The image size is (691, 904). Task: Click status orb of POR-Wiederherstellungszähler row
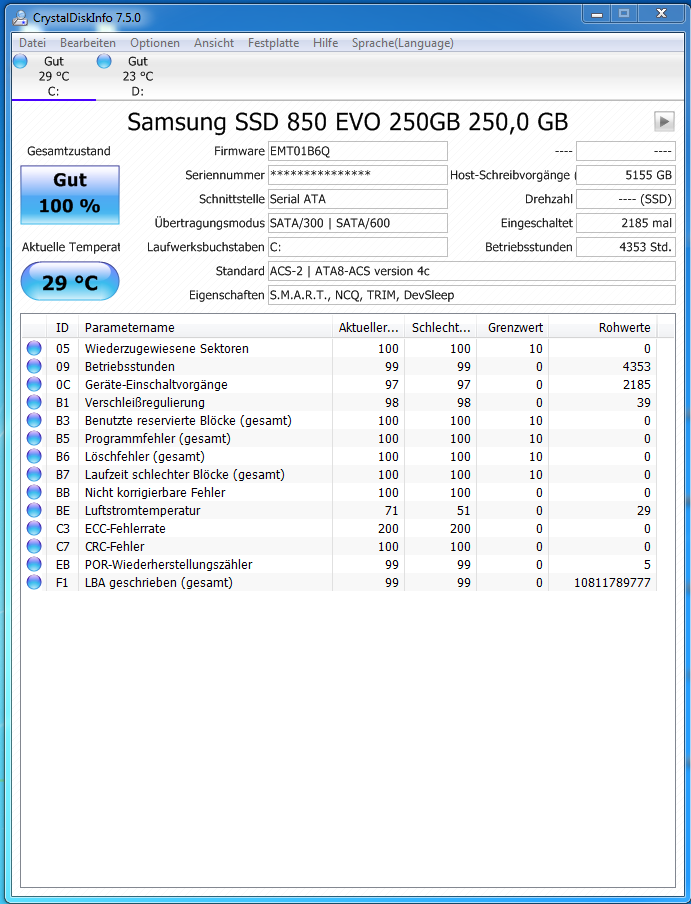point(34,564)
